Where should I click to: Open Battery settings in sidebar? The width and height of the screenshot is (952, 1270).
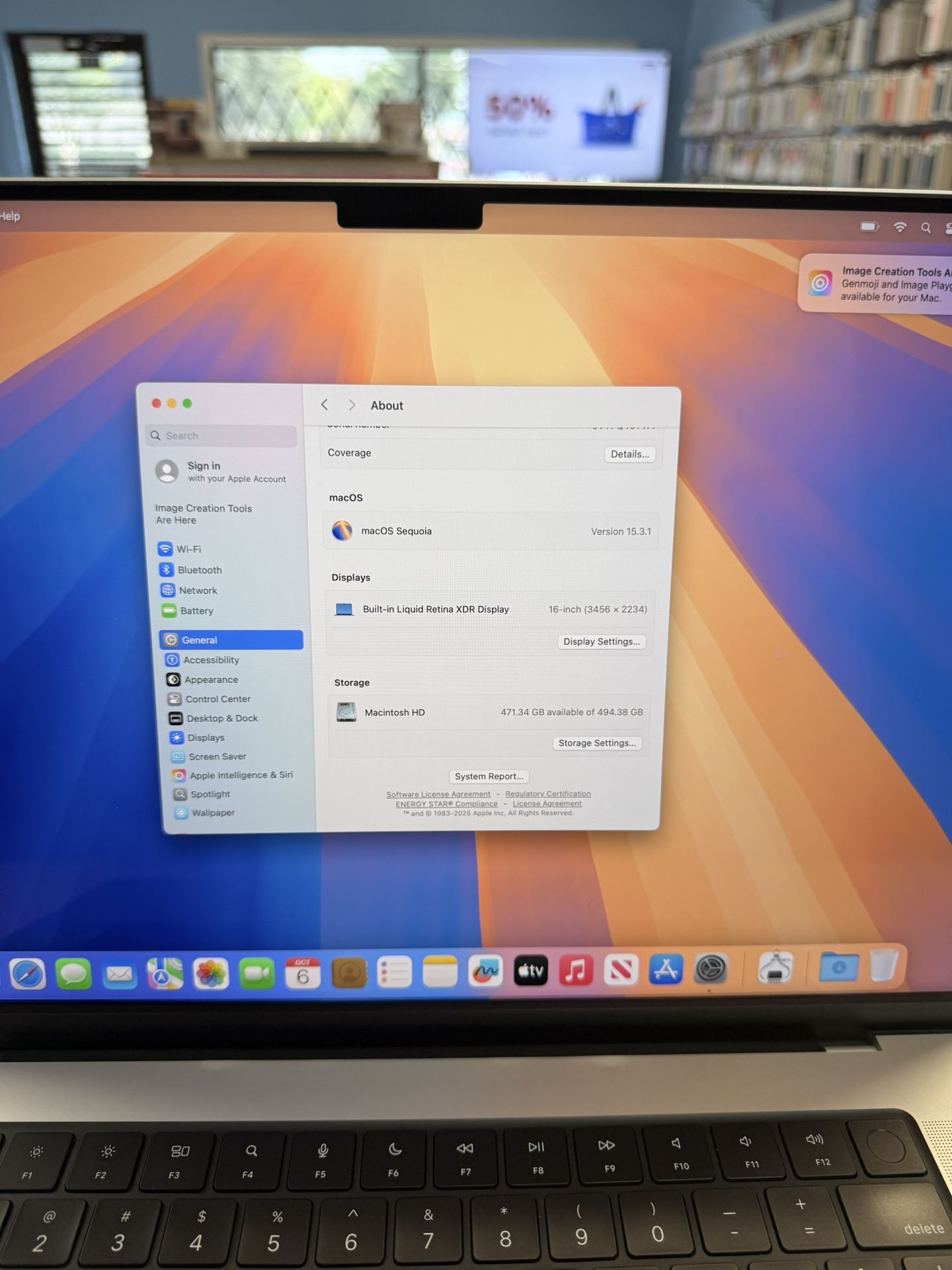232,611
